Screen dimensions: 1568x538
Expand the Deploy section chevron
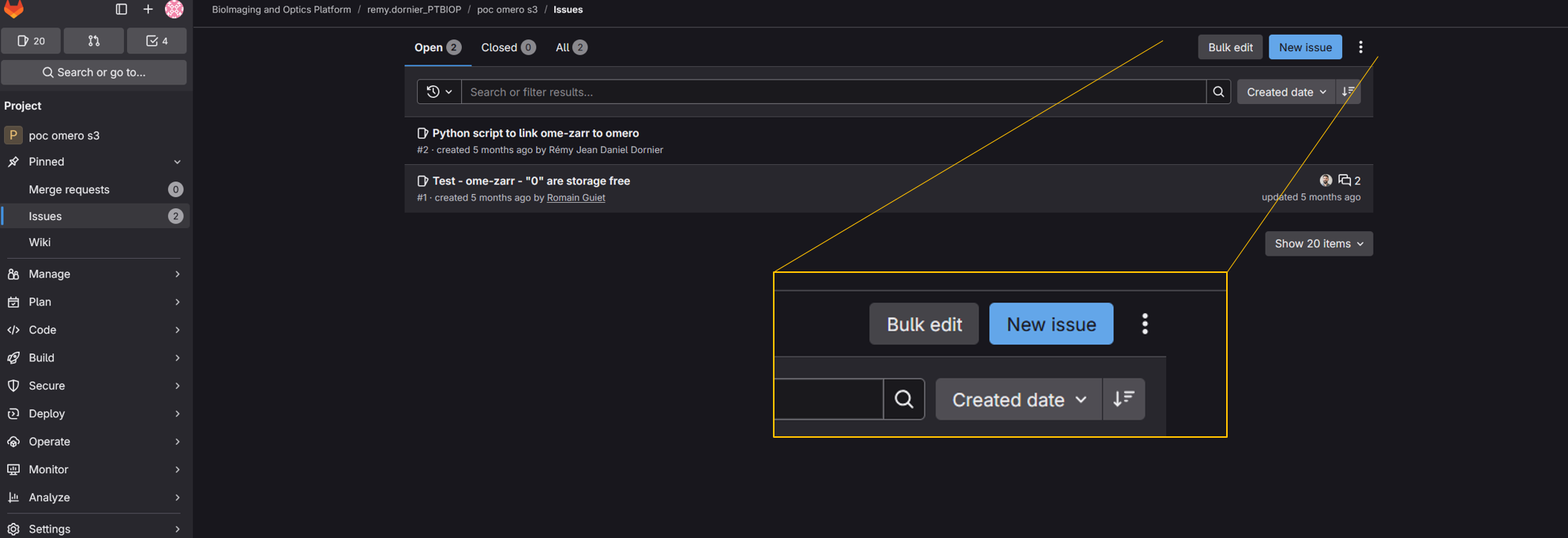coord(177,414)
